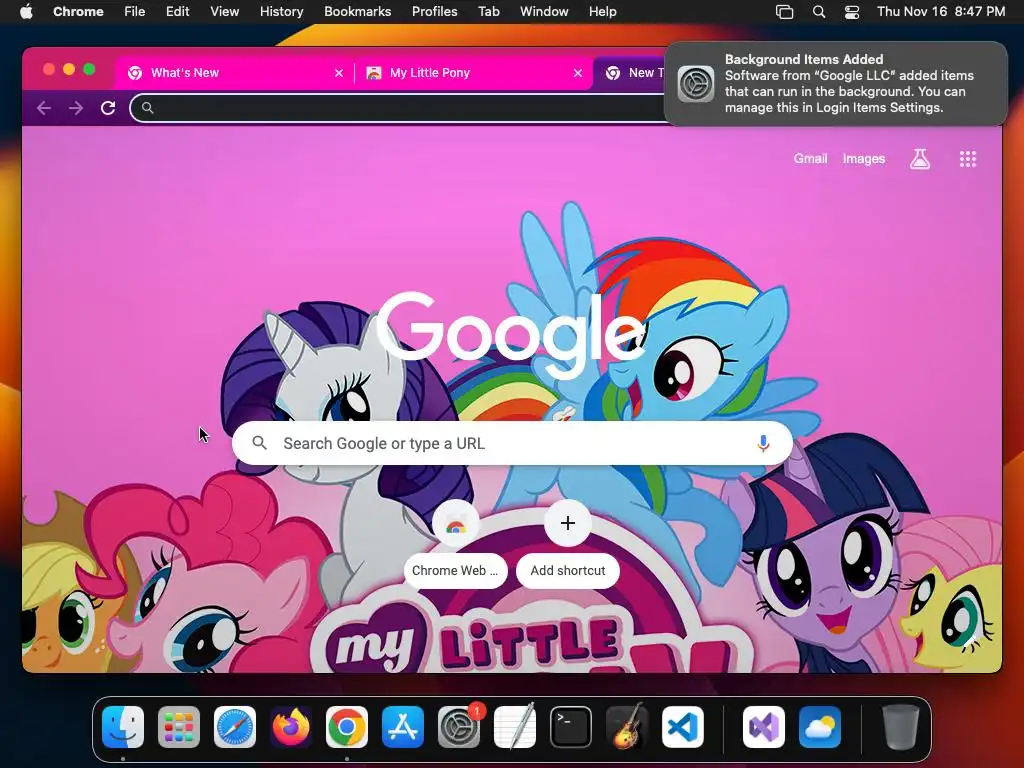Viewport: 1024px width, 768px height.
Task: Open the Images link
Action: click(x=863, y=159)
